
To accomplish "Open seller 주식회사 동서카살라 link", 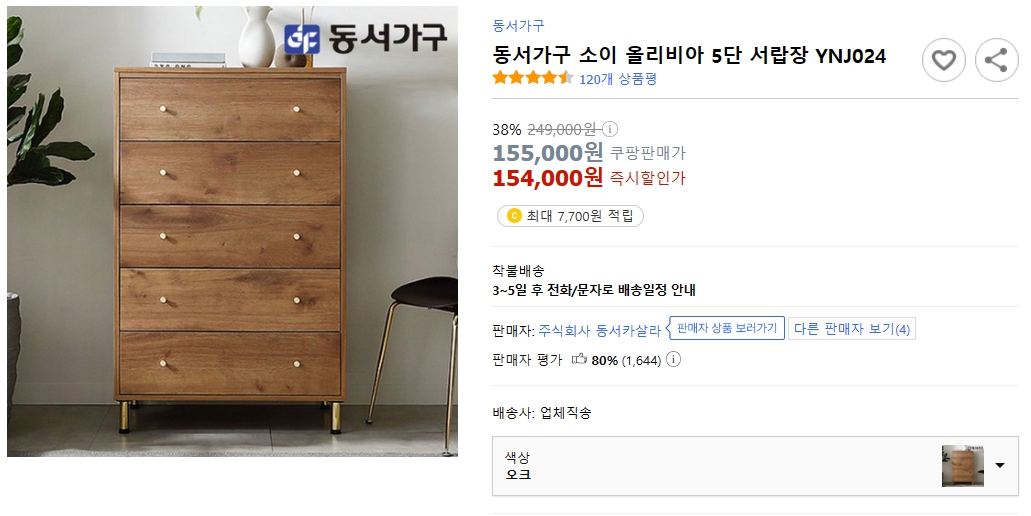I will pos(599,329).
